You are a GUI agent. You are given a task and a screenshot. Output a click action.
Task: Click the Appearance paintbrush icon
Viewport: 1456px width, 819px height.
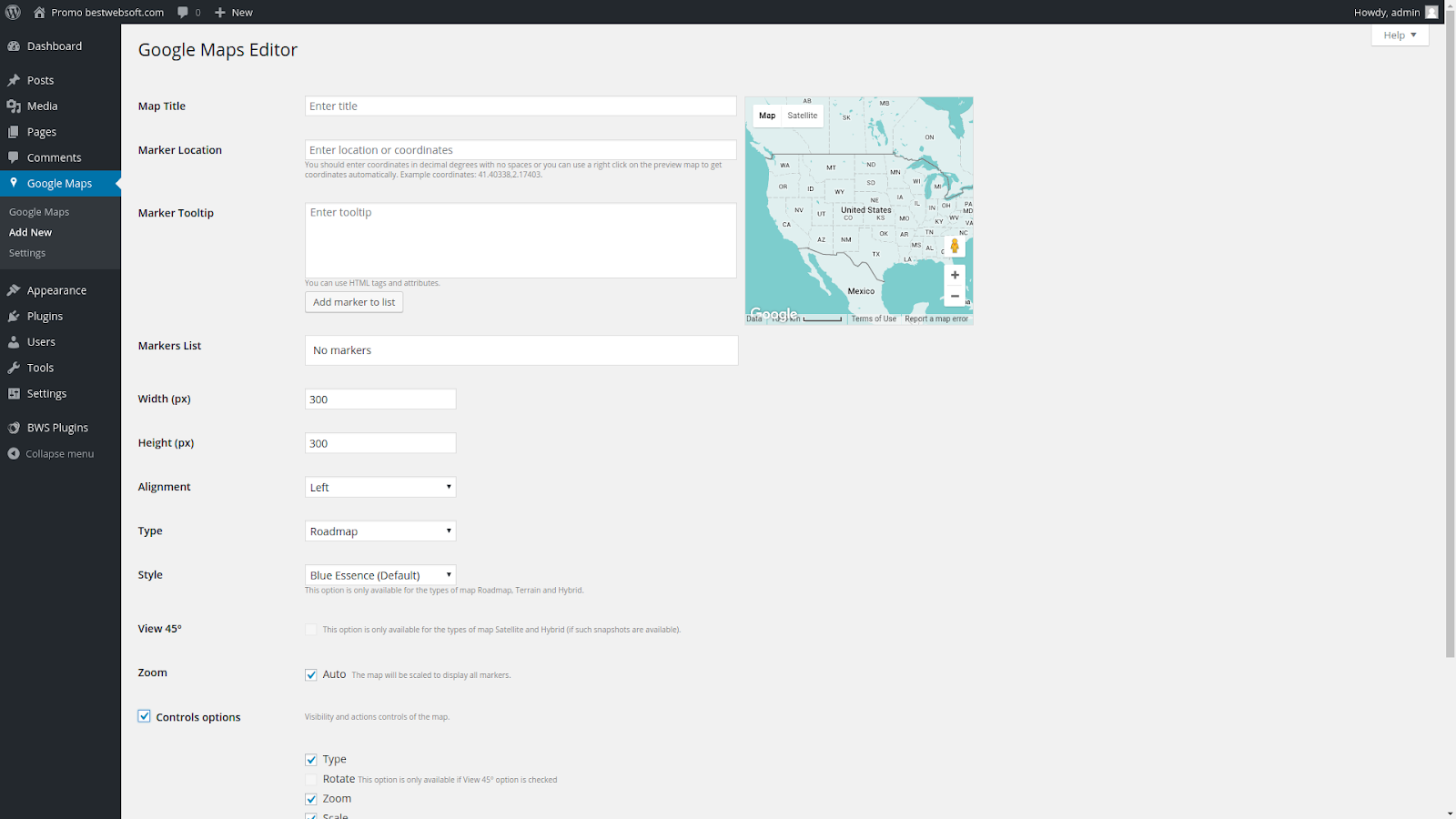[x=14, y=290]
